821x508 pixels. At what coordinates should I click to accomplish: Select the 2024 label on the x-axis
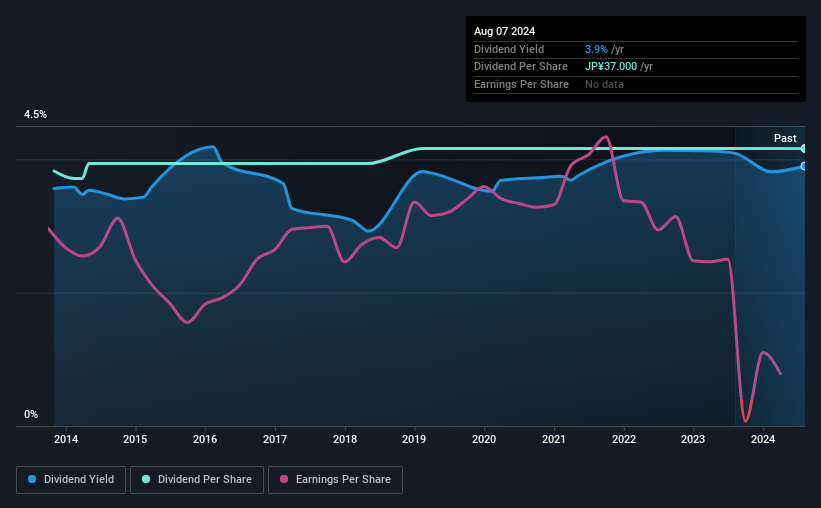point(763,439)
